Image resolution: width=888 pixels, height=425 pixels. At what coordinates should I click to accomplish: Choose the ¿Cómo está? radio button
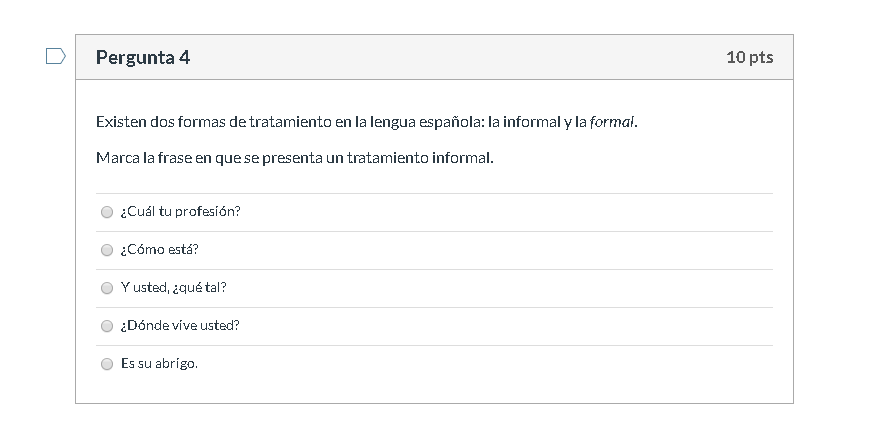click(x=107, y=250)
